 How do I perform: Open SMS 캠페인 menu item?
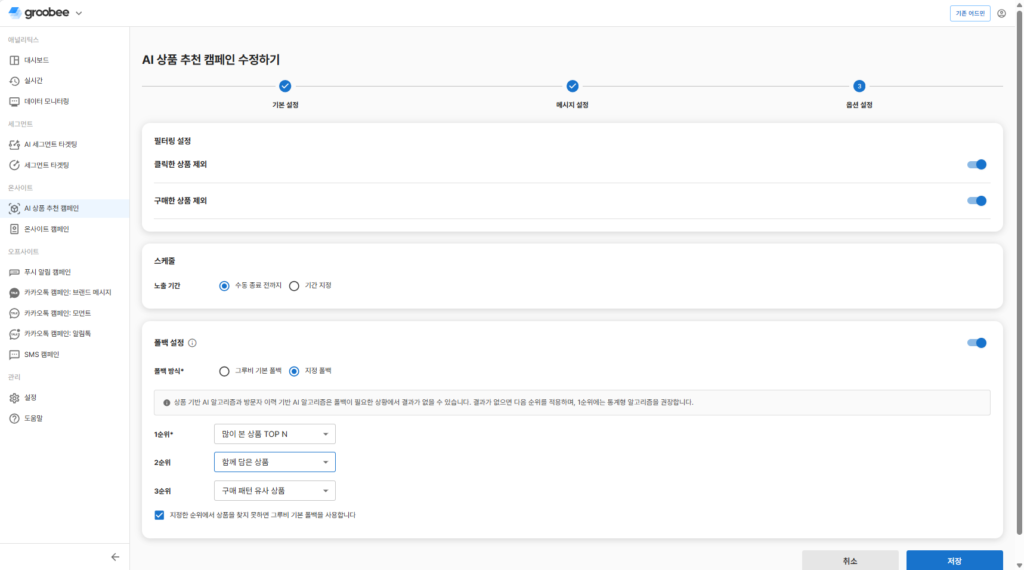click(x=65, y=355)
